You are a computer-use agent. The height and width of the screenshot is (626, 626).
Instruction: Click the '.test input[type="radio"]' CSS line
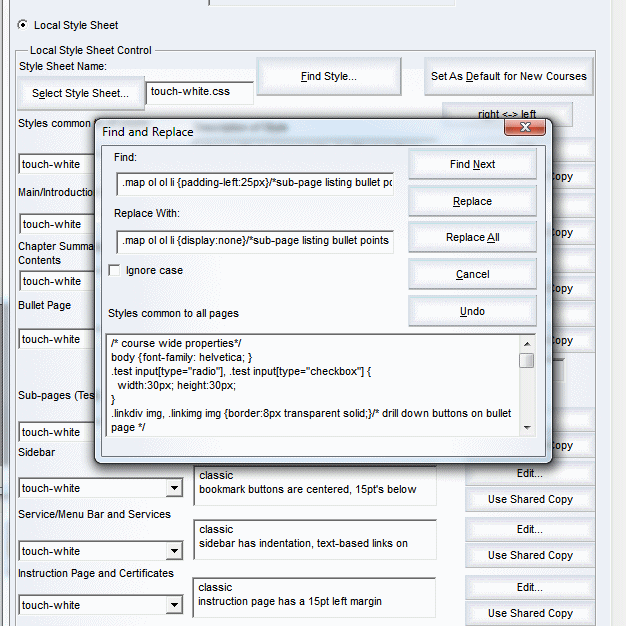pos(241,371)
